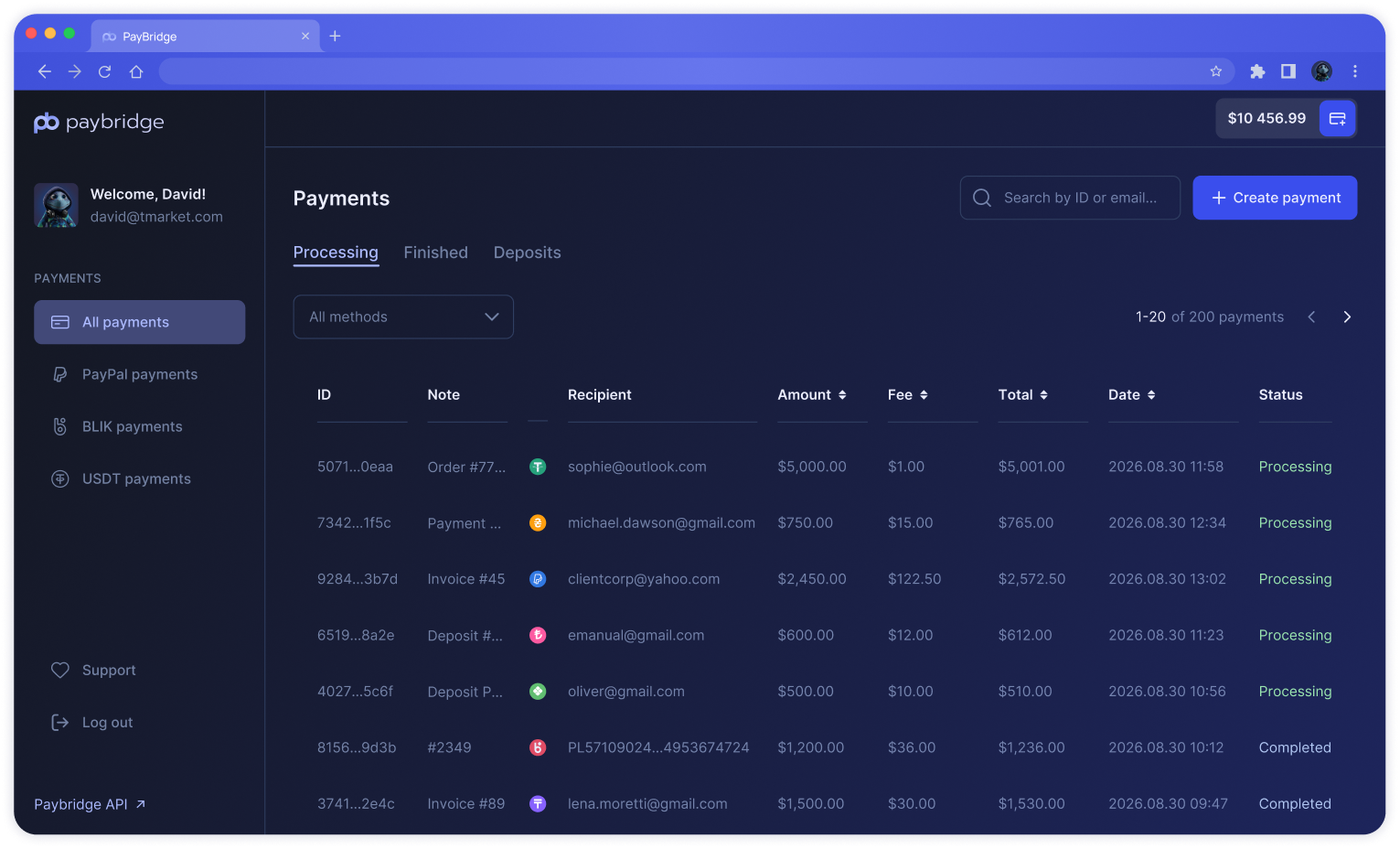Open browser profile avatar

coord(1321,71)
